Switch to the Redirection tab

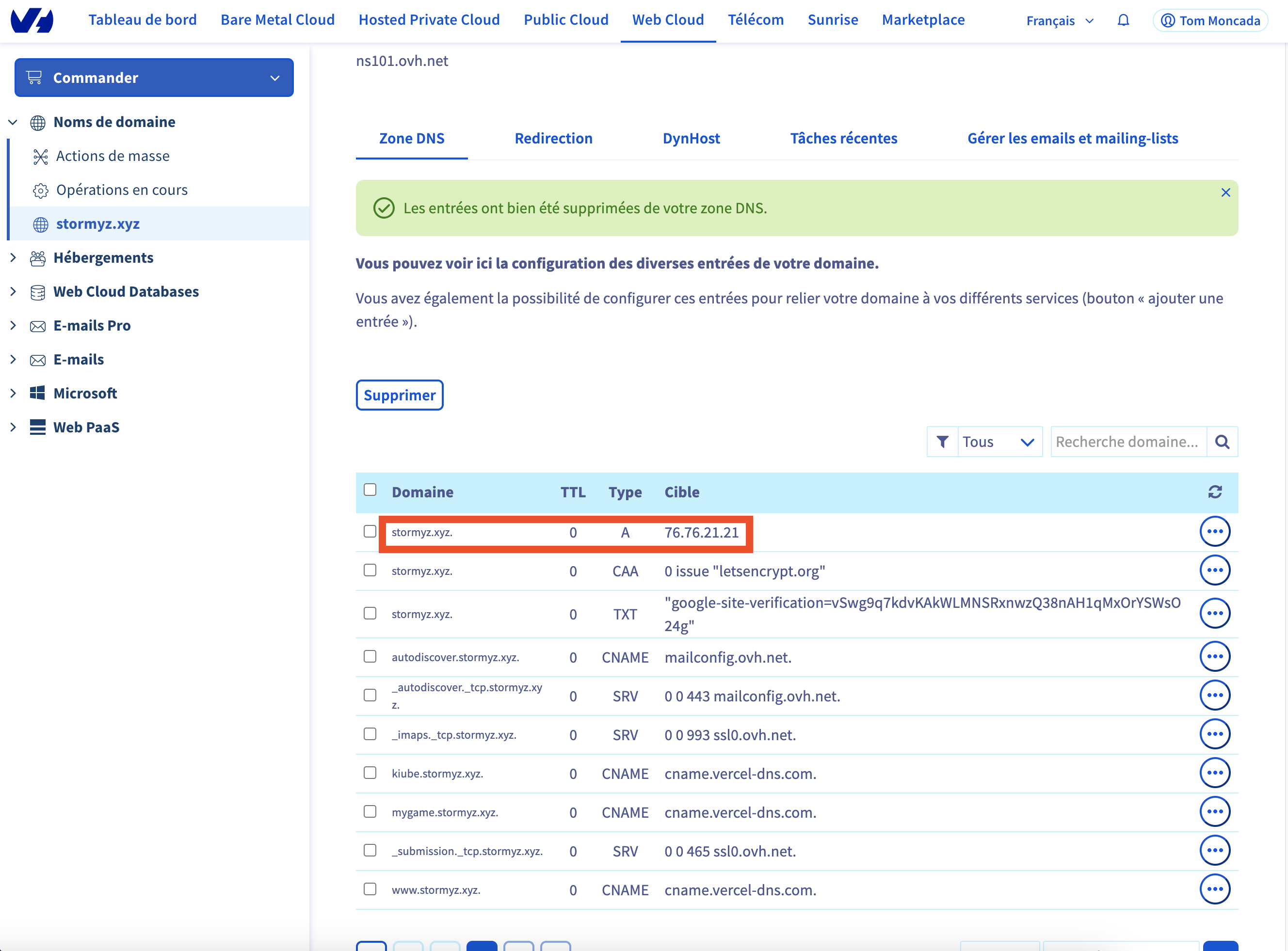(x=553, y=138)
